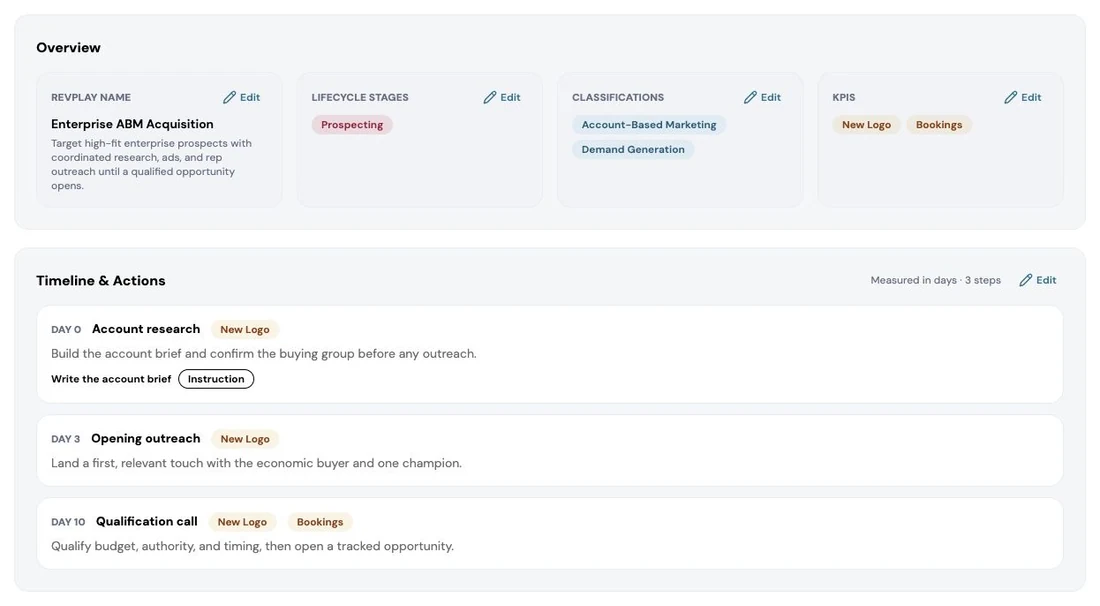Viewport: 1100px width, 606px height.
Task: Click the New Logo tag in KPIs card
Action: (x=866, y=125)
